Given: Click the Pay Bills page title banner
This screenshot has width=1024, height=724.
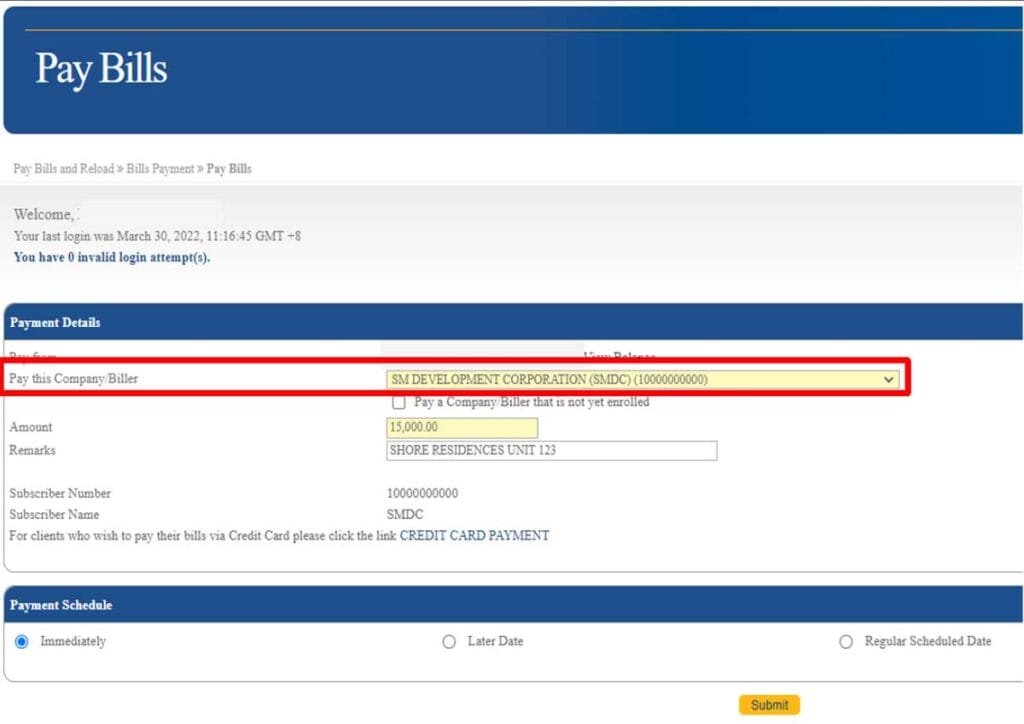Looking at the screenshot, I should pyautogui.click(x=101, y=68).
